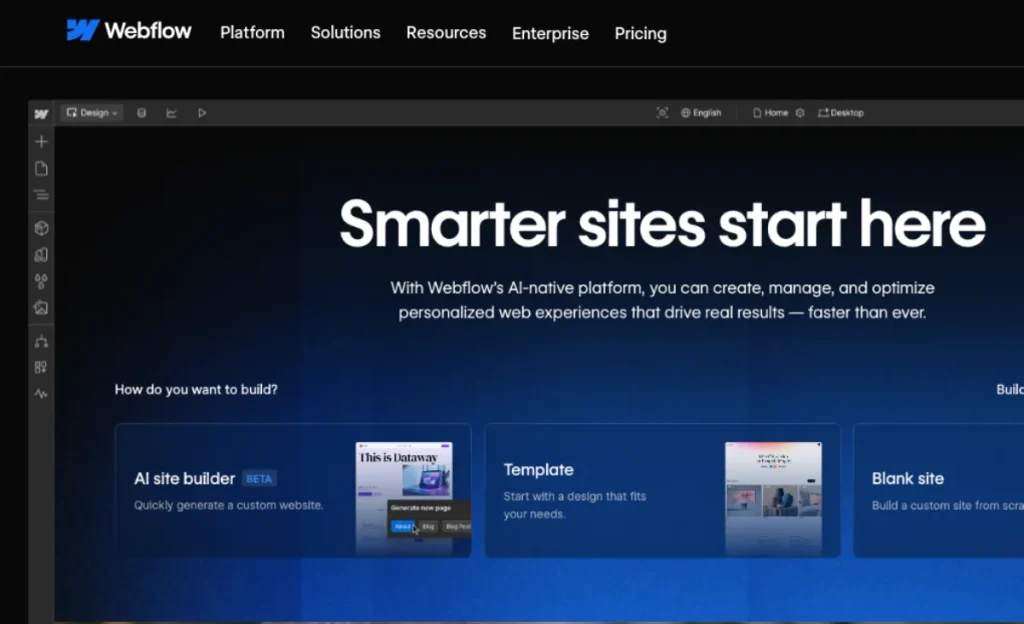Open the Platform menu
The width and height of the screenshot is (1024, 624).
point(252,32)
